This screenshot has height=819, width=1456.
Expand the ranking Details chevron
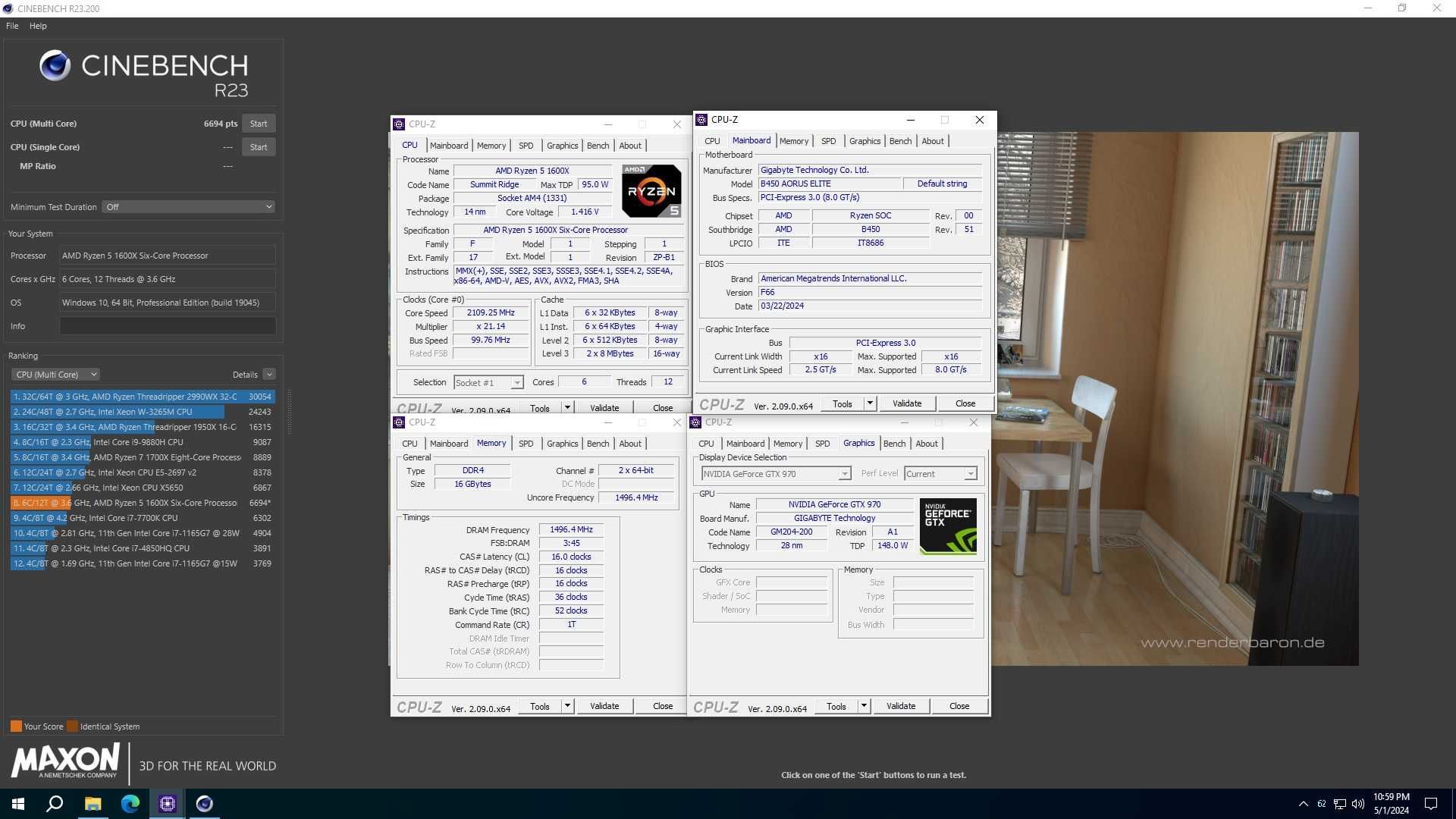[x=269, y=375]
